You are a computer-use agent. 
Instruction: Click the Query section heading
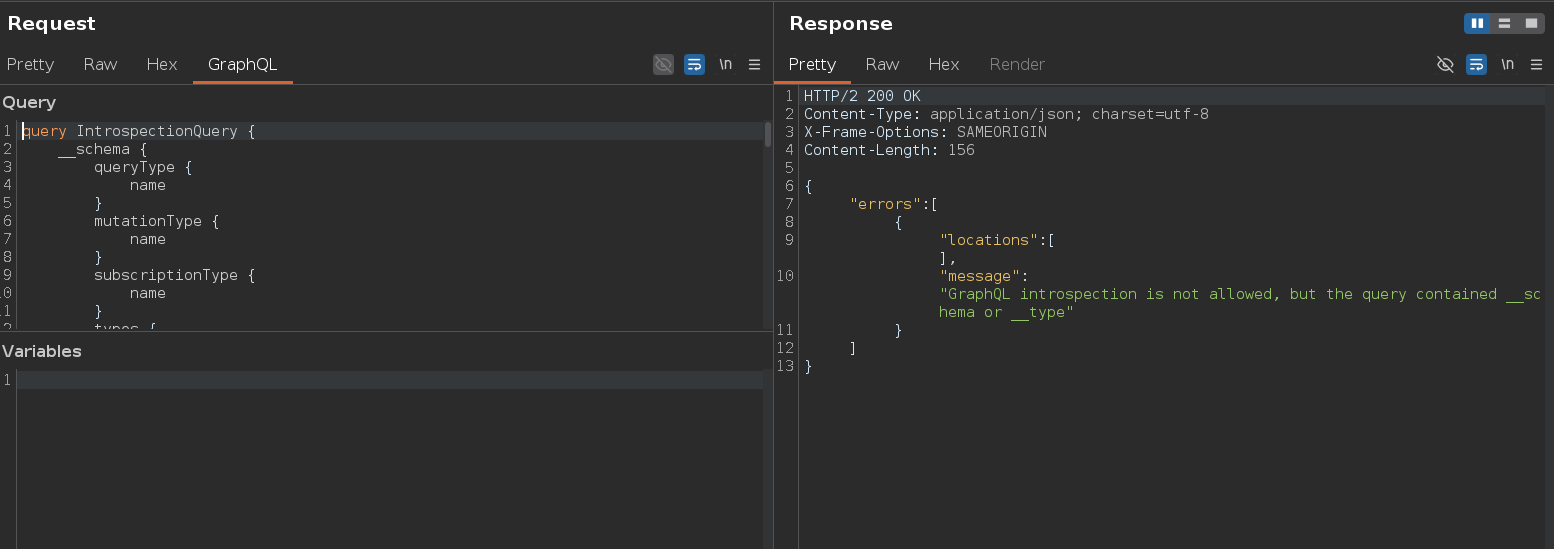point(29,102)
